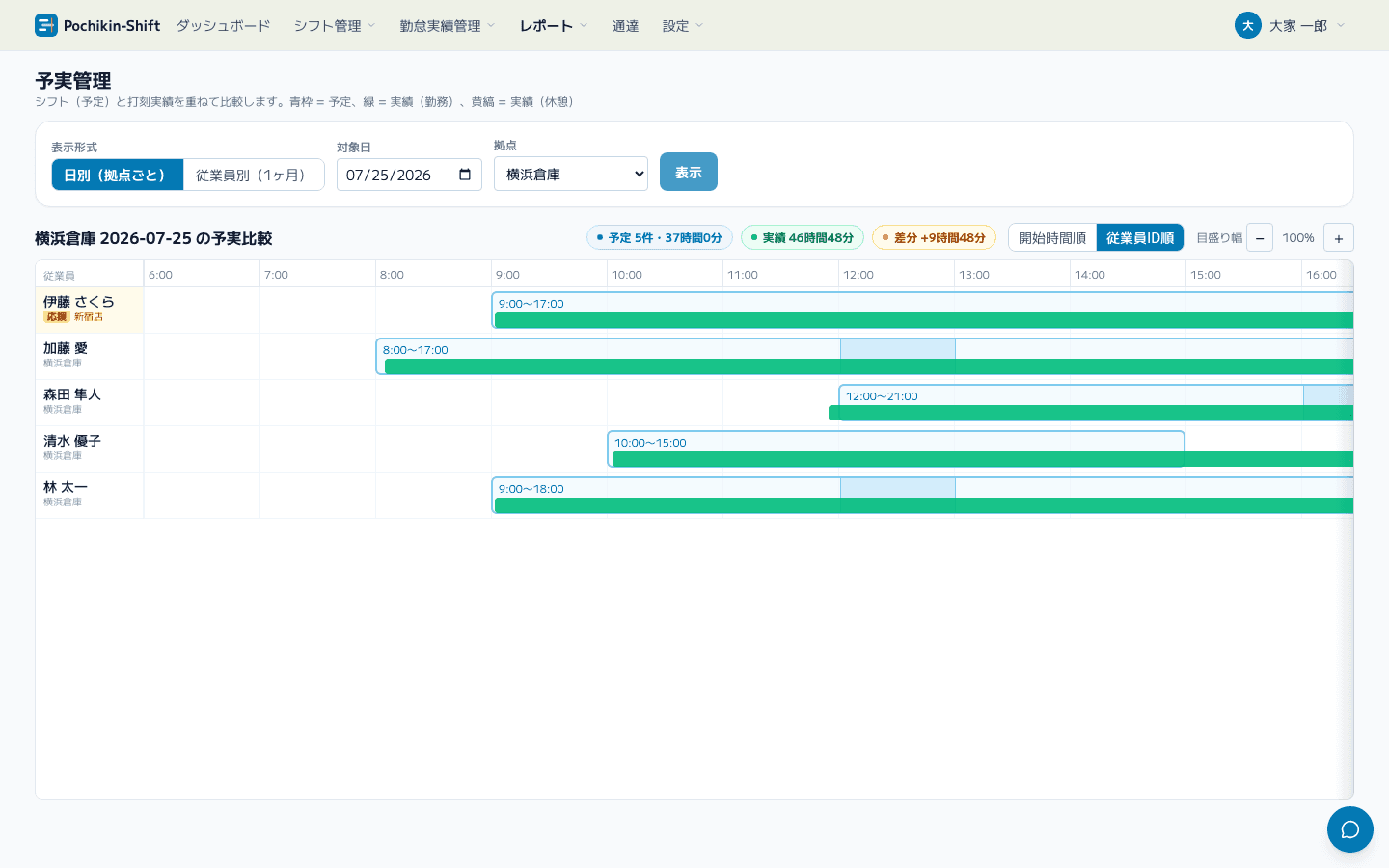Click 清水 優子's green actual work bar
The width and height of the screenshot is (1389, 868).
click(983, 459)
